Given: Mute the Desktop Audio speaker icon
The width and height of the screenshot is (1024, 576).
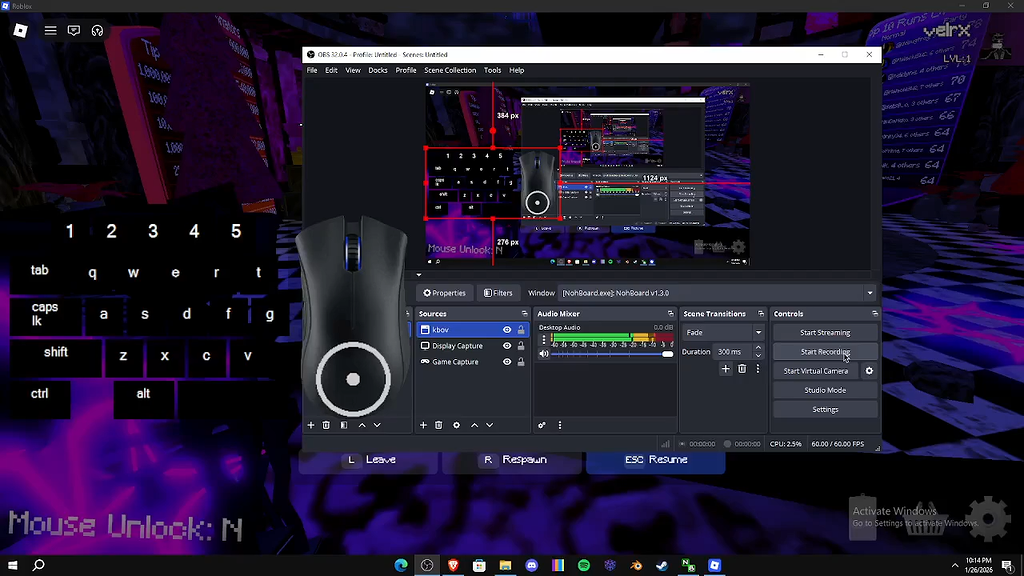Looking at the screenshot, I should (x=544, y=354).
